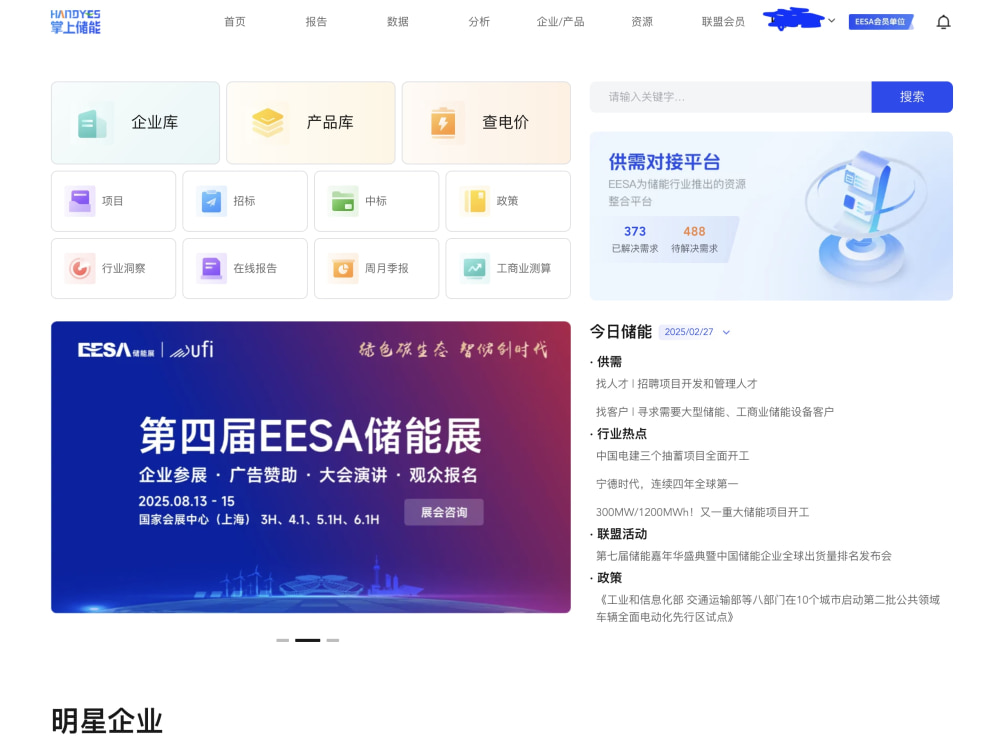Viewport: 1000px width, 750px height.
Task: Open the 联盟会员 menu
Action: [x=723, y=22]
